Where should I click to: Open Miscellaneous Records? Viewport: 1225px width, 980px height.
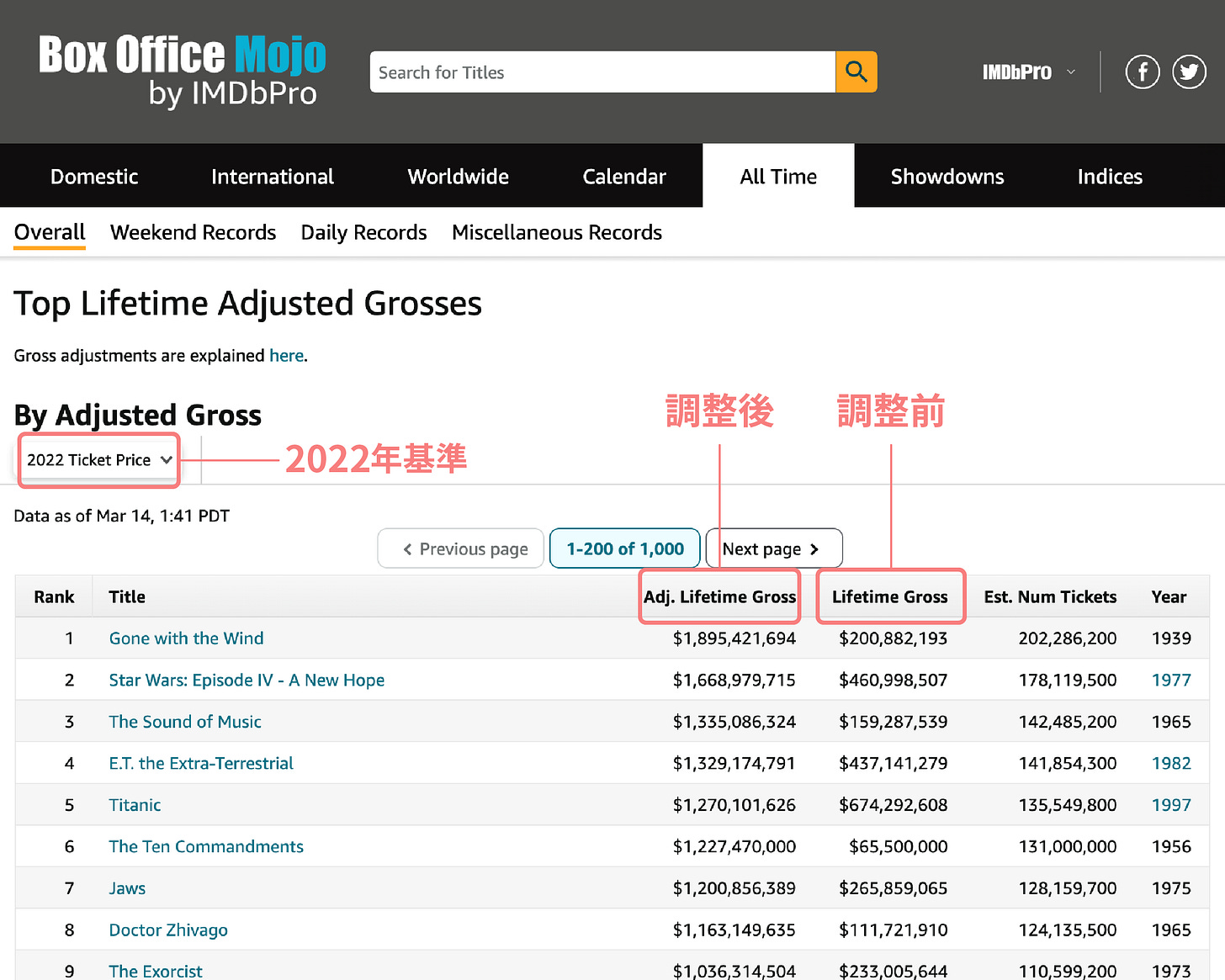point(557,233)
